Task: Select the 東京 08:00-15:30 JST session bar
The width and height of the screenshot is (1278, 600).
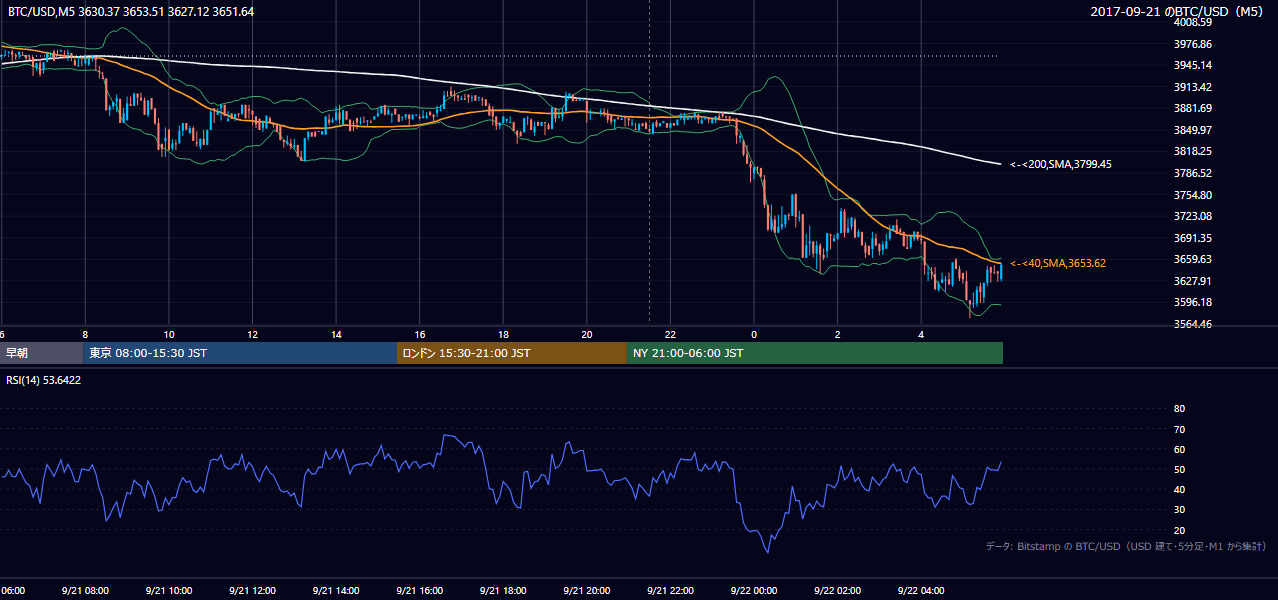Action: pyautogui.click(x=240, y=353)
